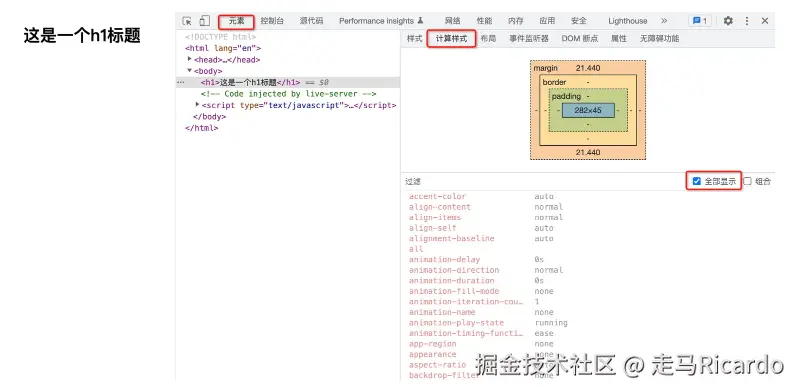Enable the 组合 checkbox
The image size is (798, 392).
[748, 181]
